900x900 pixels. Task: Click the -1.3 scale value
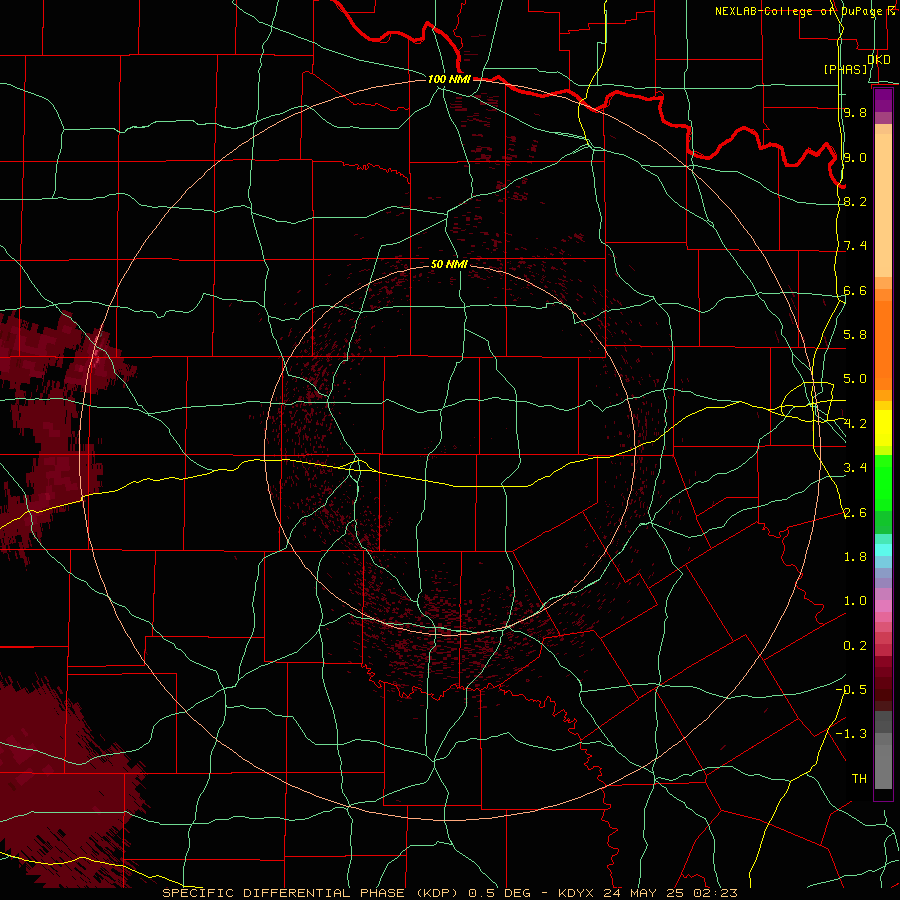click(x=851, y=734)
